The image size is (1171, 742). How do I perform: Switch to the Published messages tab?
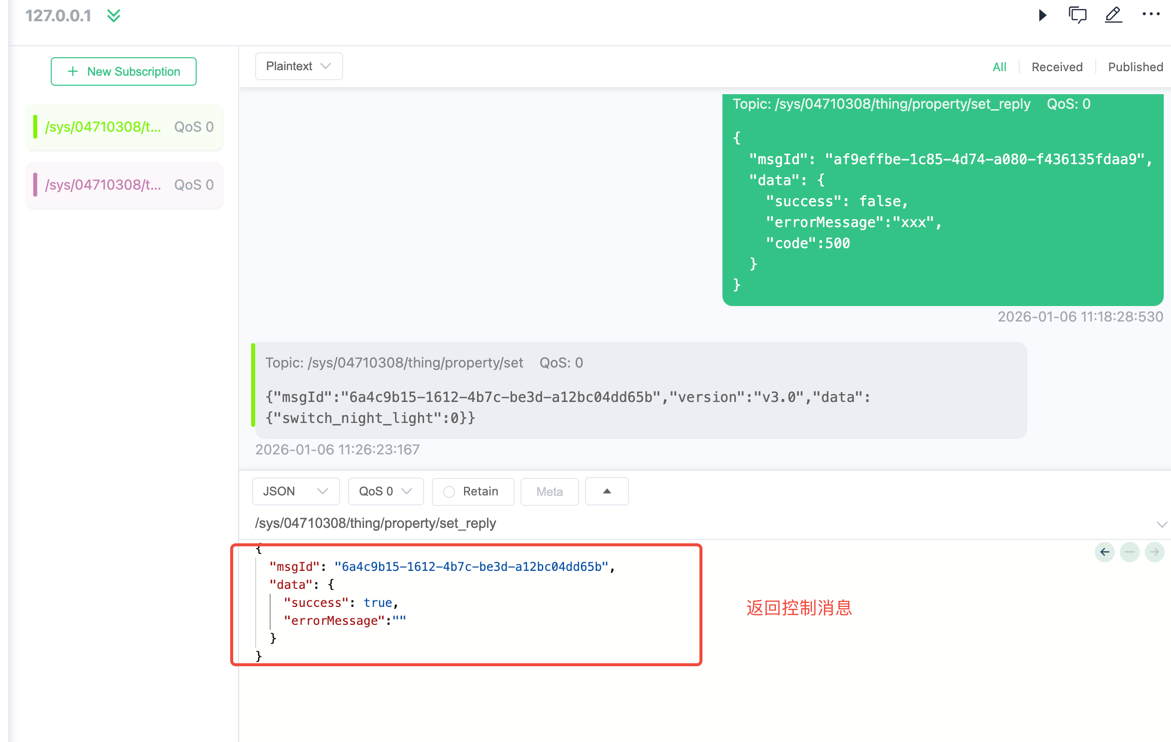click(x=1135, y=67)
